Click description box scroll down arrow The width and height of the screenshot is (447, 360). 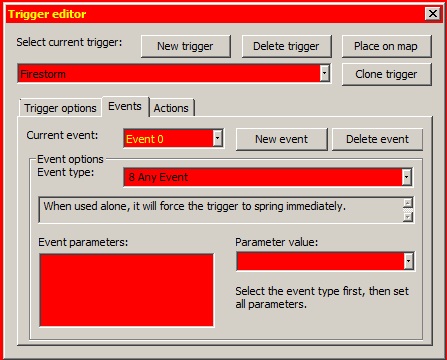tap(408, 217)
